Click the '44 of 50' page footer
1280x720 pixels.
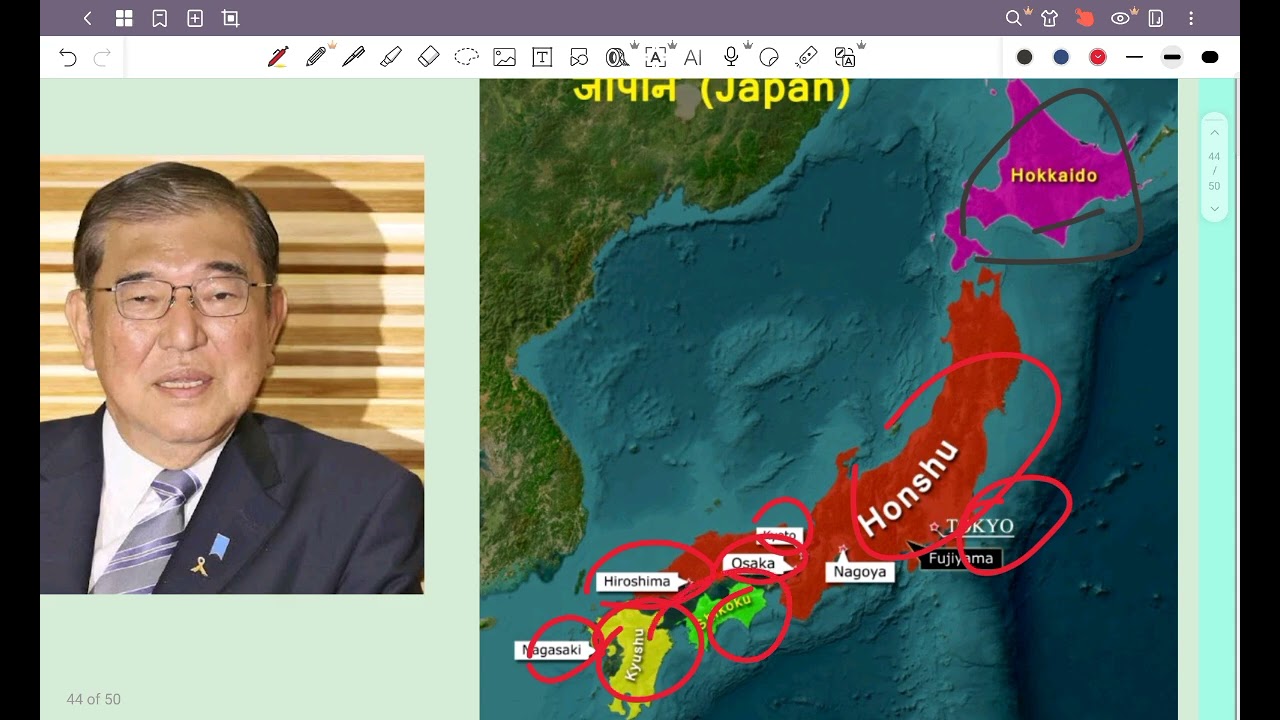pyautogui.click(x=94, y=700)
